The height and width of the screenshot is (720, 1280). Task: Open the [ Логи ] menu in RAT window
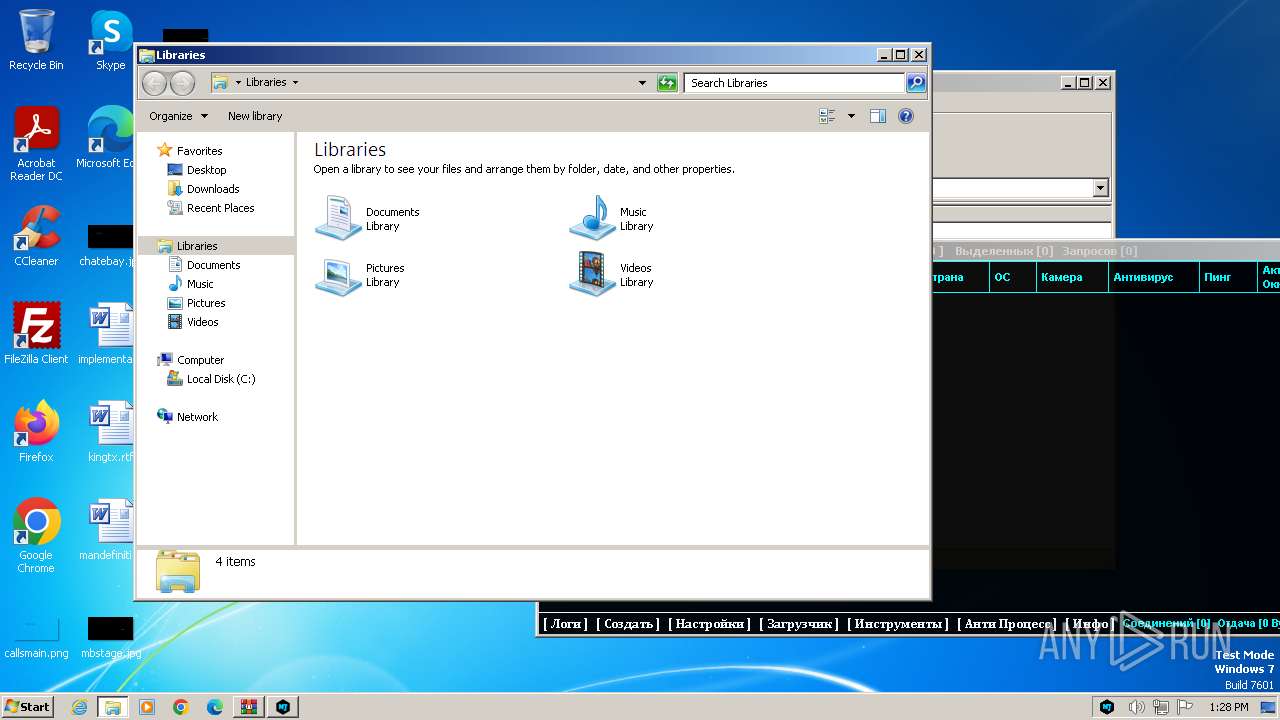click(x=565, y=624)
